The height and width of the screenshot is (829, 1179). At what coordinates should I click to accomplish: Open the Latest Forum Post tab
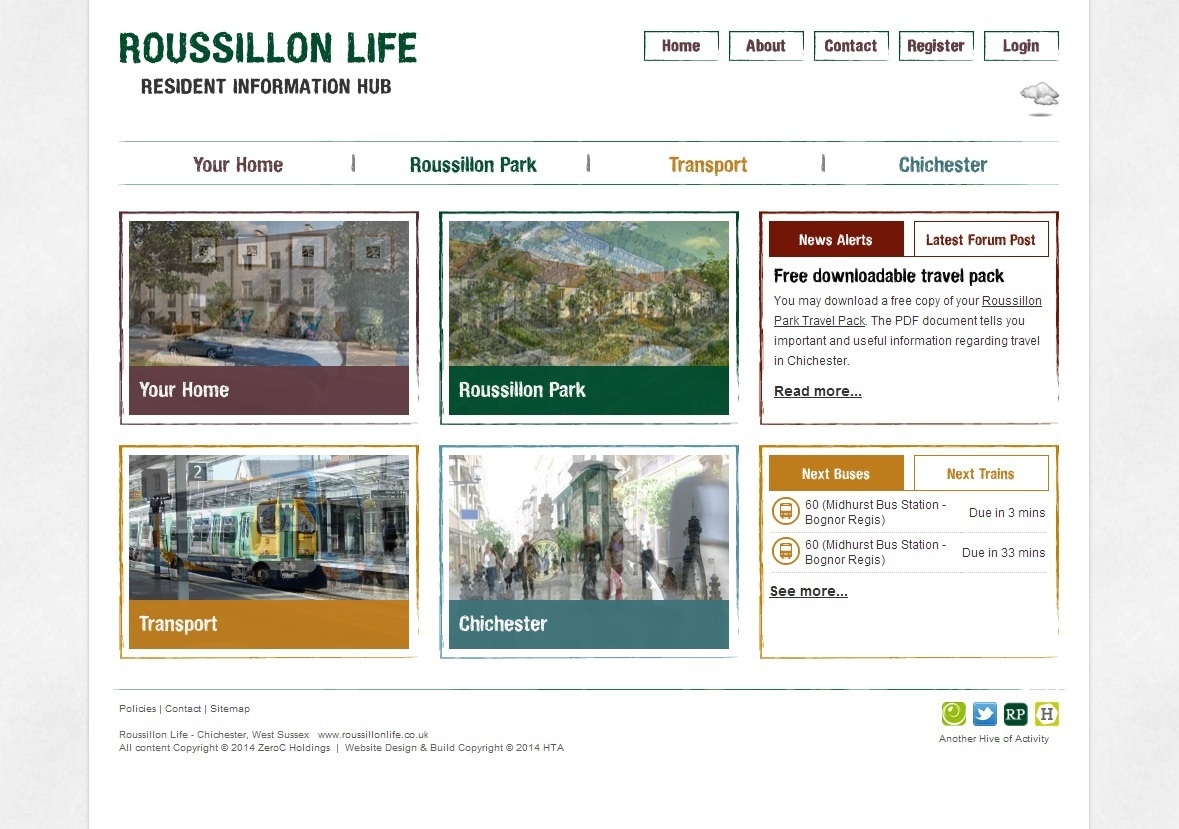(x=980, y=240)
